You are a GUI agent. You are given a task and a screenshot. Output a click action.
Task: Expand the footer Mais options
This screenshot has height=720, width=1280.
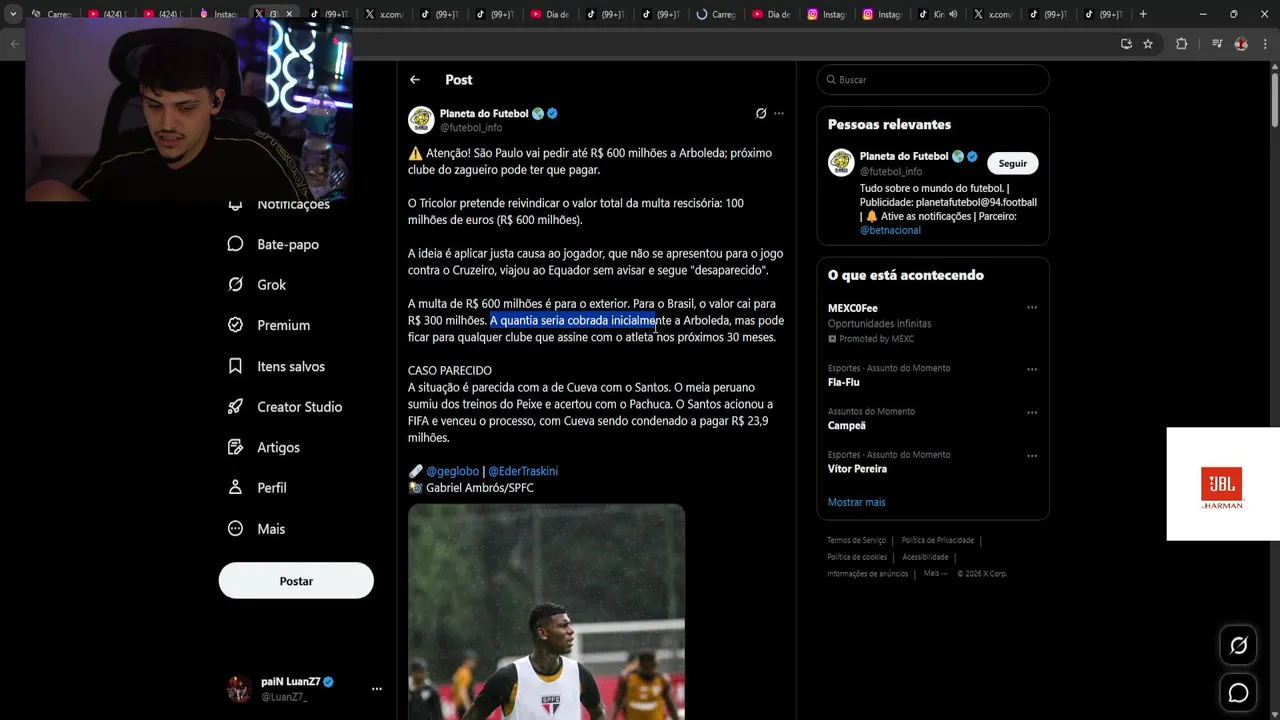[935, 573]
